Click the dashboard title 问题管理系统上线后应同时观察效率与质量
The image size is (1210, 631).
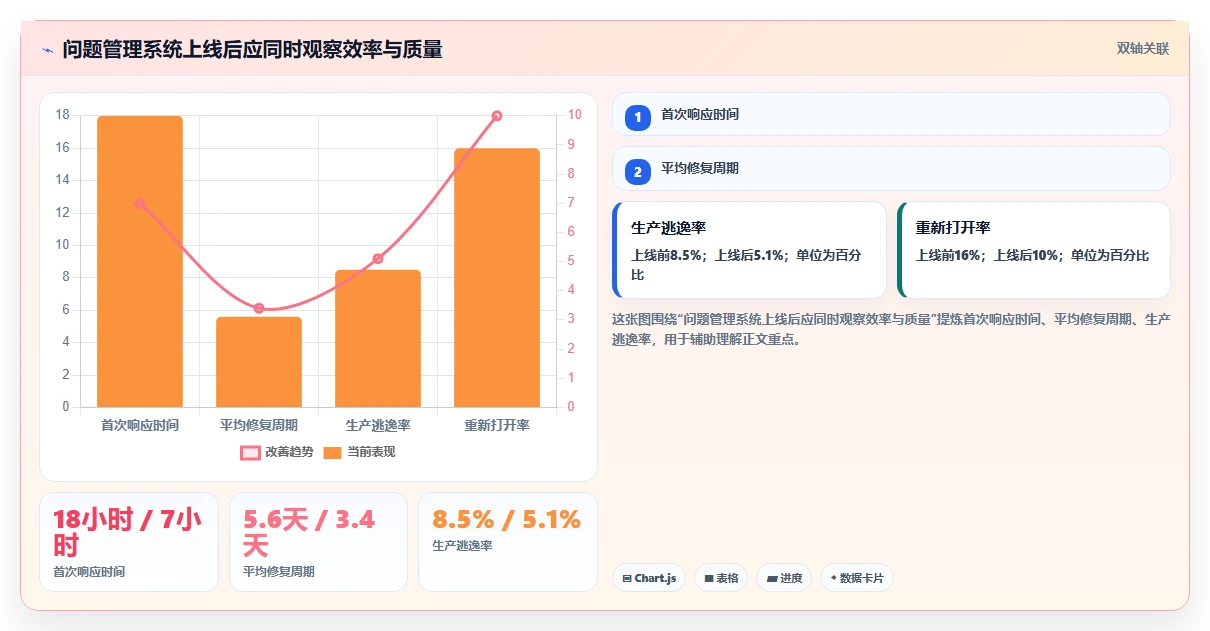pyautogui.click(x=252, y=49)
